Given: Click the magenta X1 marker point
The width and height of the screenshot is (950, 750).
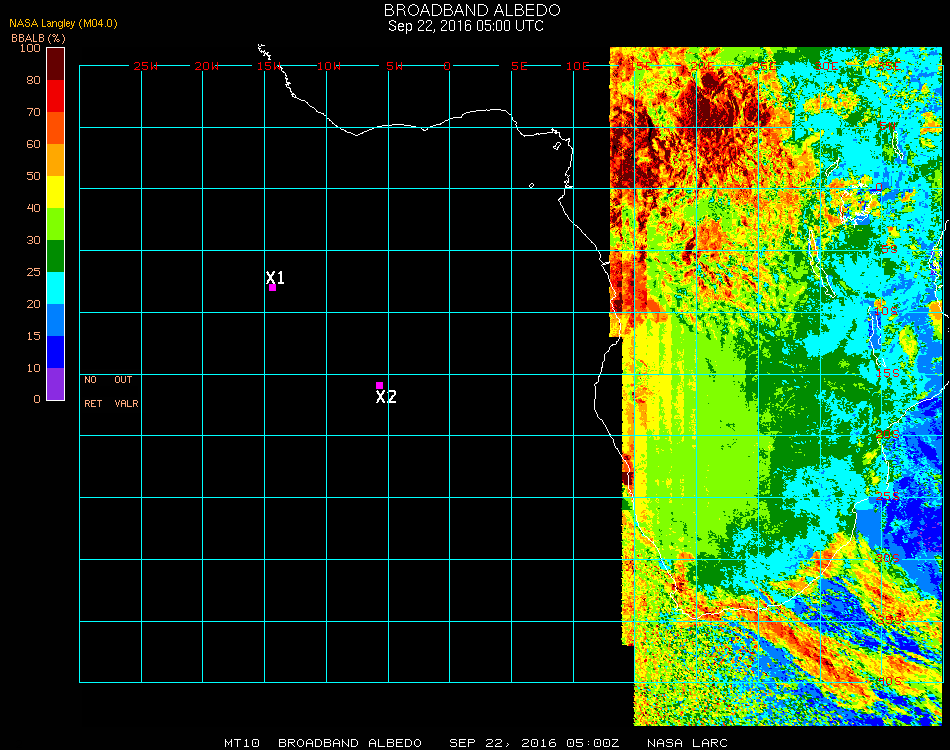Looking at the screenshot, I should pos(272,288).
